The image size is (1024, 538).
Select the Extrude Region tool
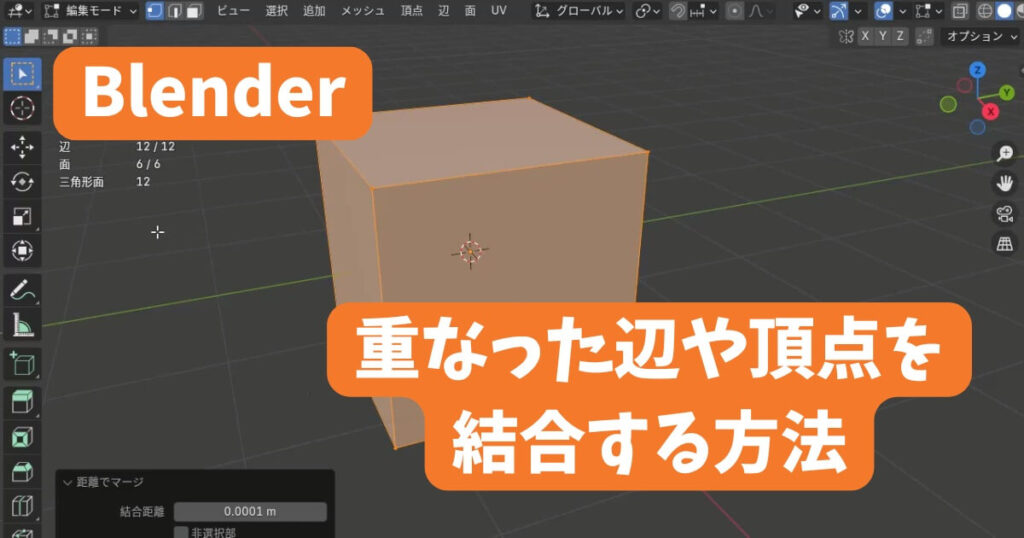(22, 402)
